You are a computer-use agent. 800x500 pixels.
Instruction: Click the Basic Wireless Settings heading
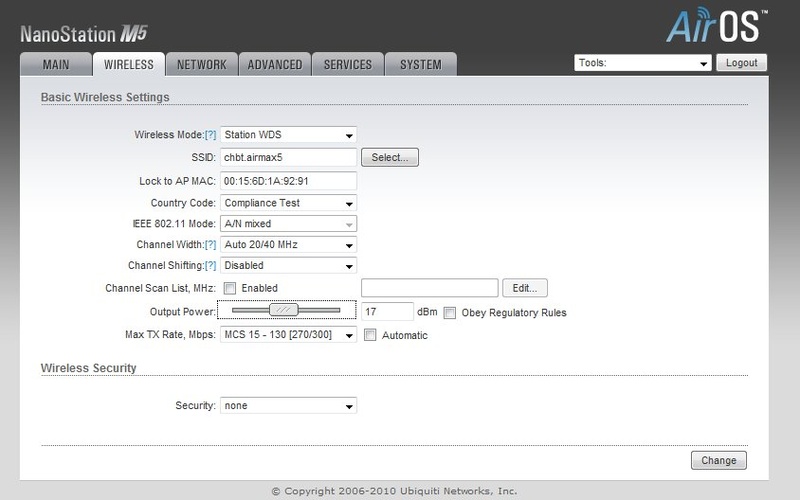click(x=105, y=97)
